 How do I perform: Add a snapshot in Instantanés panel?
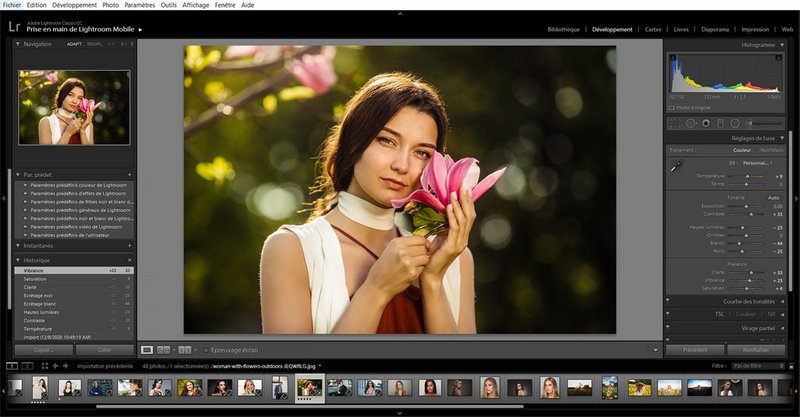point(129,245)
